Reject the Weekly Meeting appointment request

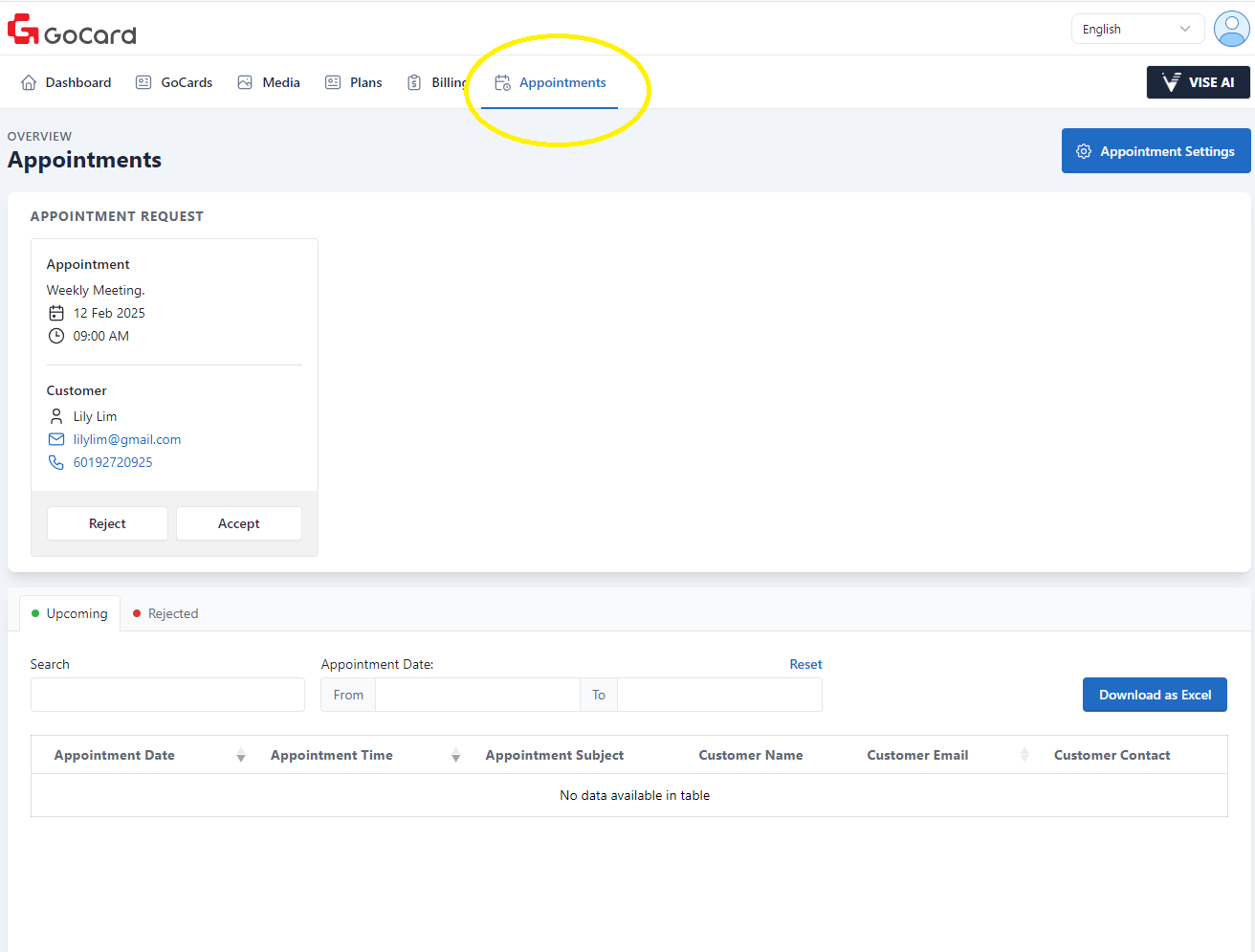[x=107, y=523]
